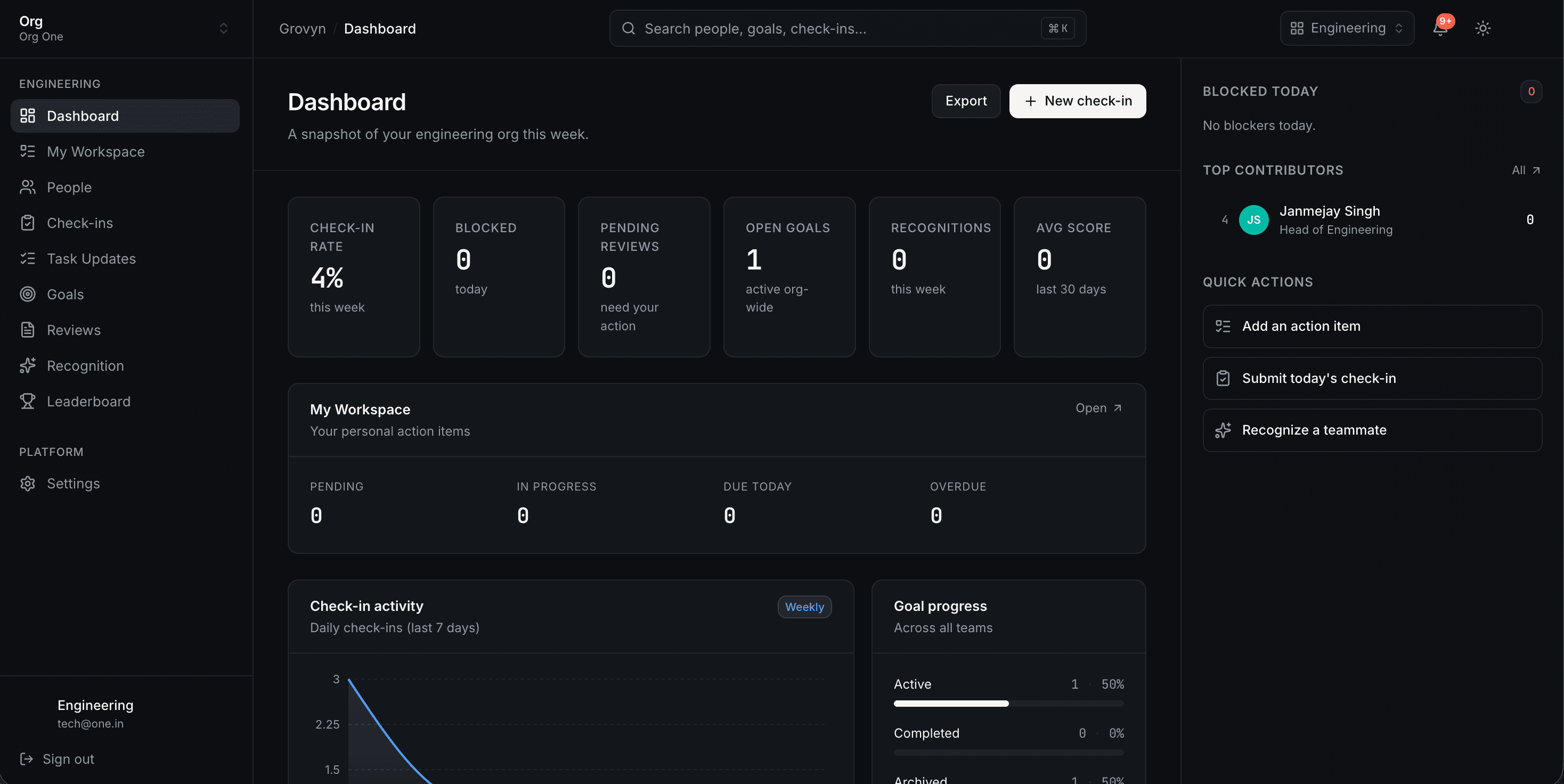Open My Workspace via Open link

click(1098, 408)
